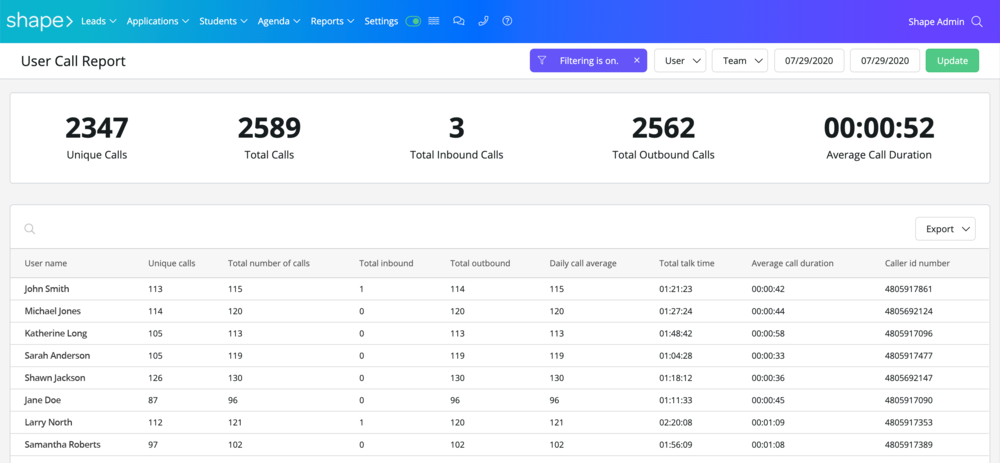Select the Shawn Jackson row name
The height and width of the screenshot is (463, 1000).
point(55,378)
